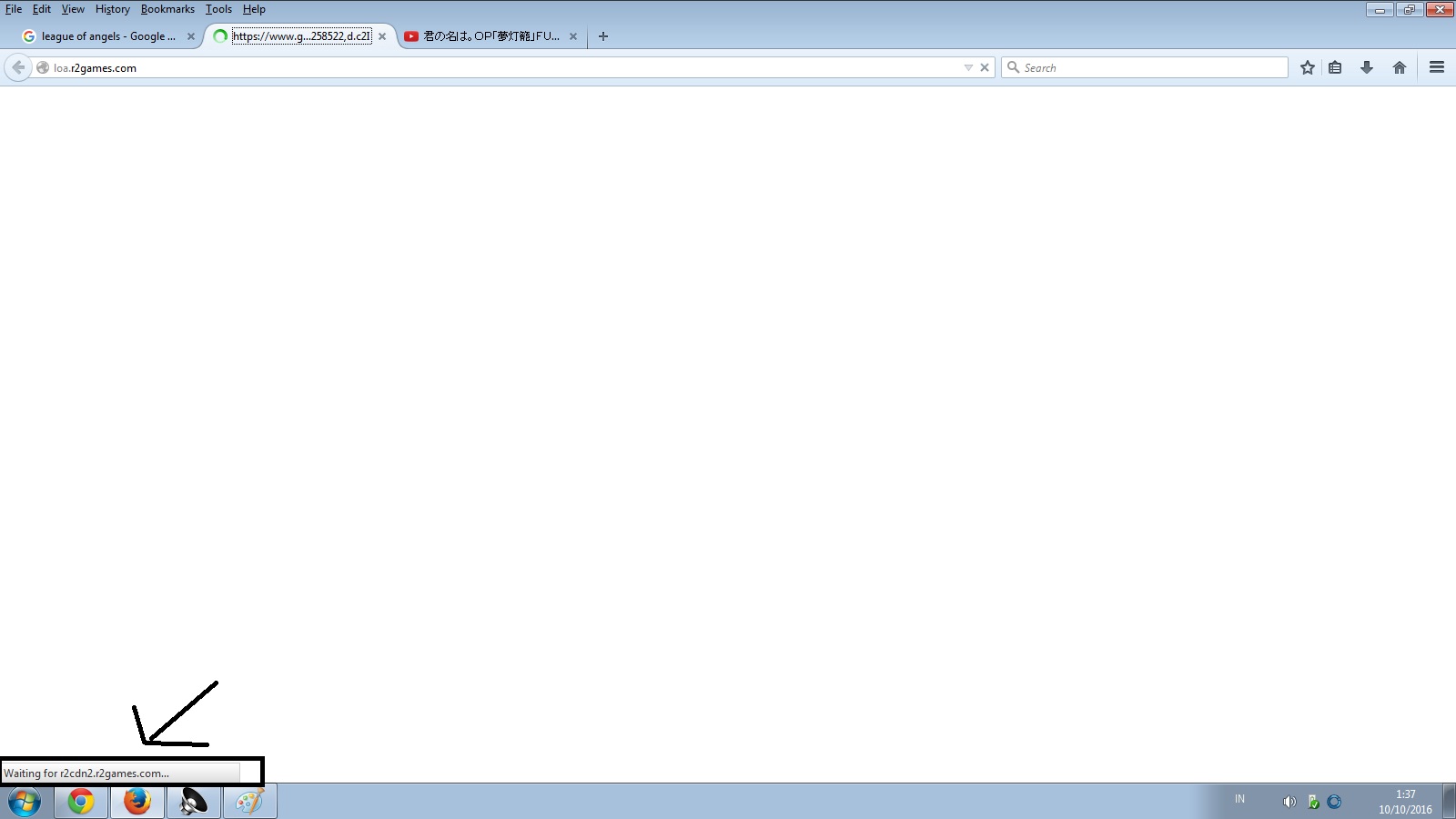Open the Downloads arrow icon
1456x819 pixels.
(x=1367, y=67)
